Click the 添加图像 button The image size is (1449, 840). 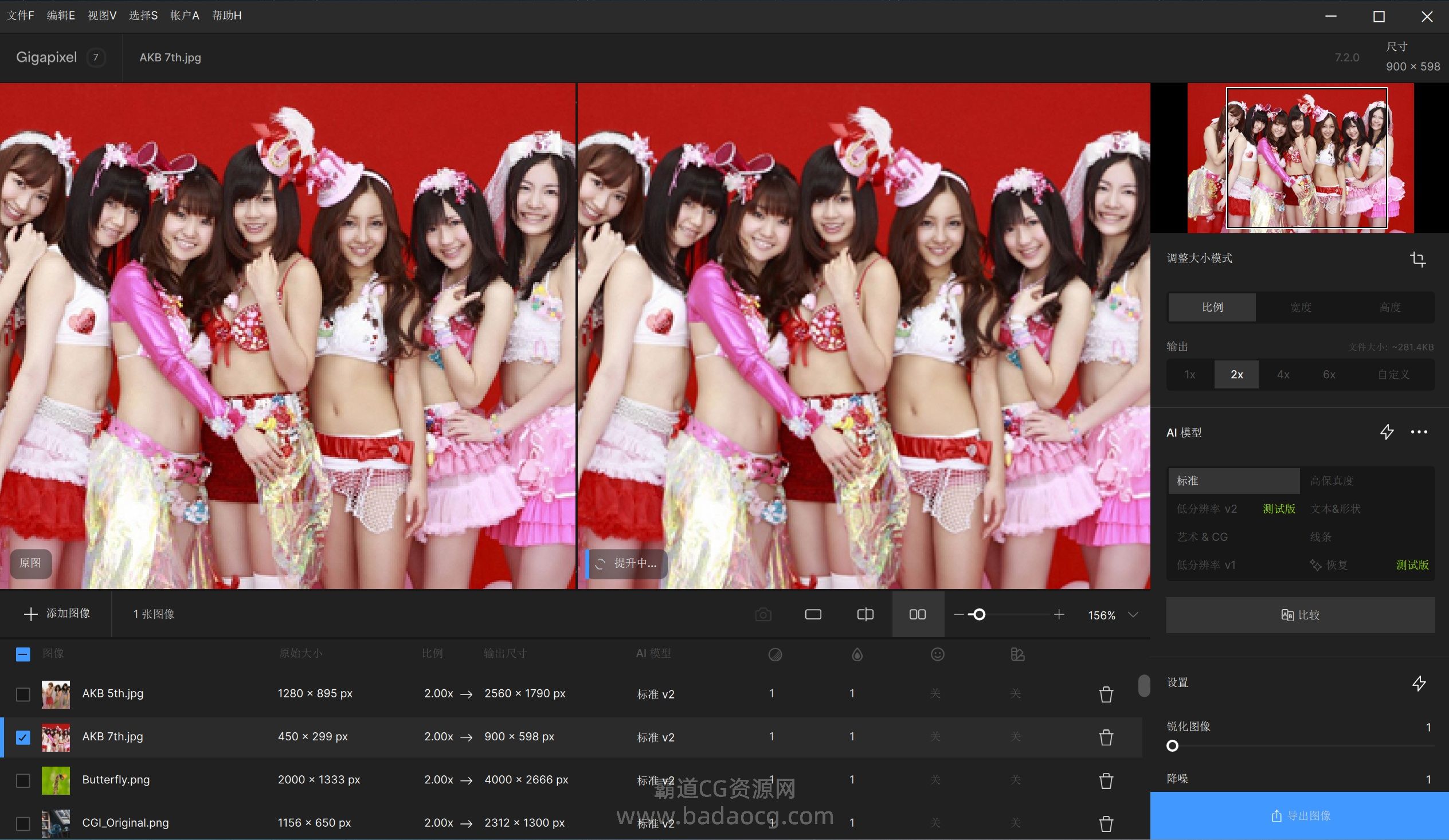click(x=57, y=614)
